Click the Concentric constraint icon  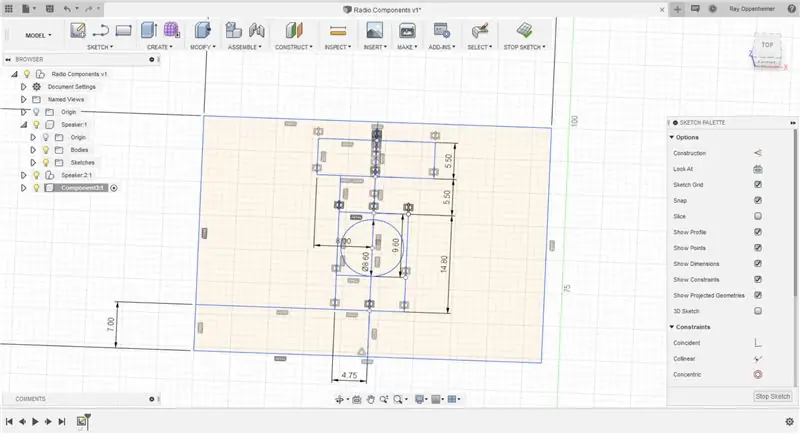(758, 374)
